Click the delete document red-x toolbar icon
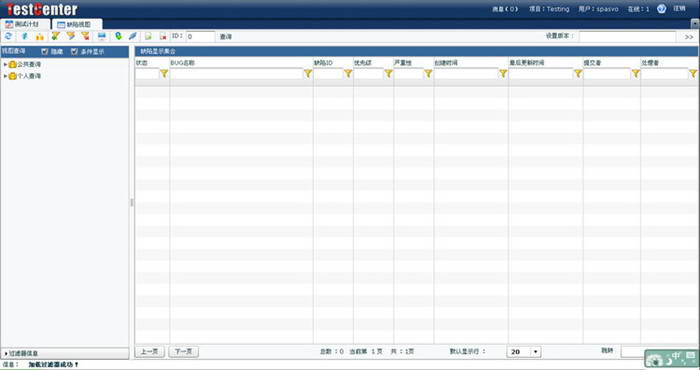The image size is (700, 370). click(x=163, y=36)
